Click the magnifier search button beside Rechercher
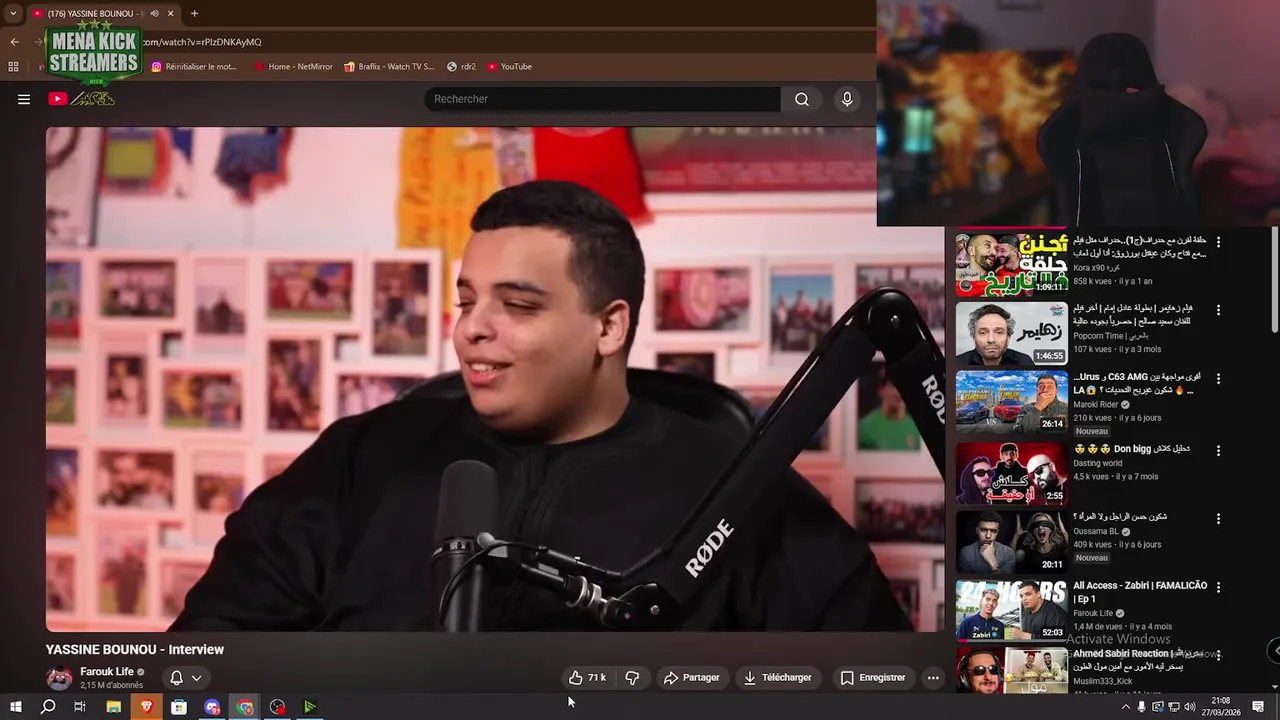This screenshot has width=1280, height=720. point(802,99)
